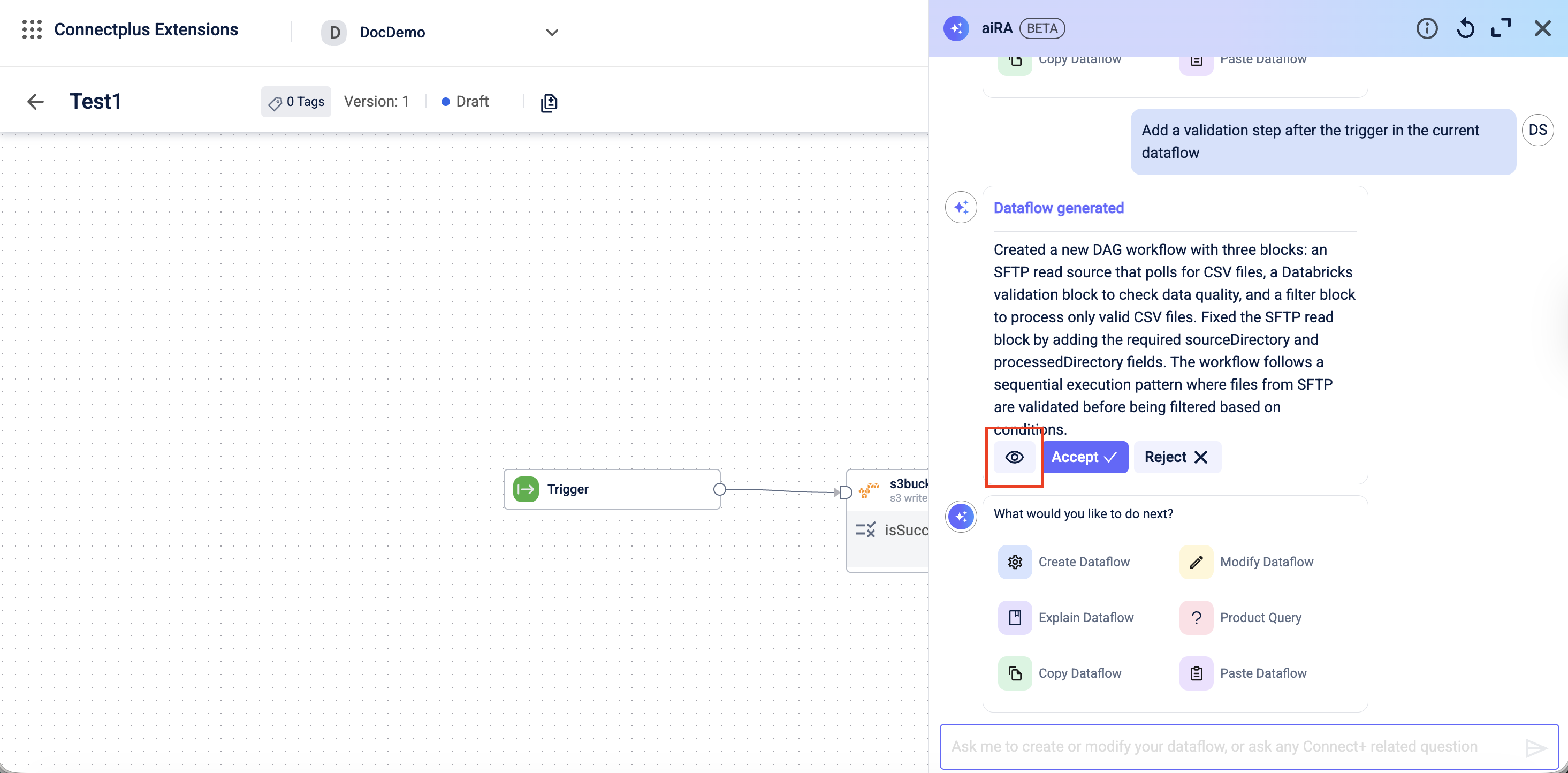The height and width of the screenshot is (773, 1568).
Task: Click the copy document icon near Draft
Action: (549, 103)
